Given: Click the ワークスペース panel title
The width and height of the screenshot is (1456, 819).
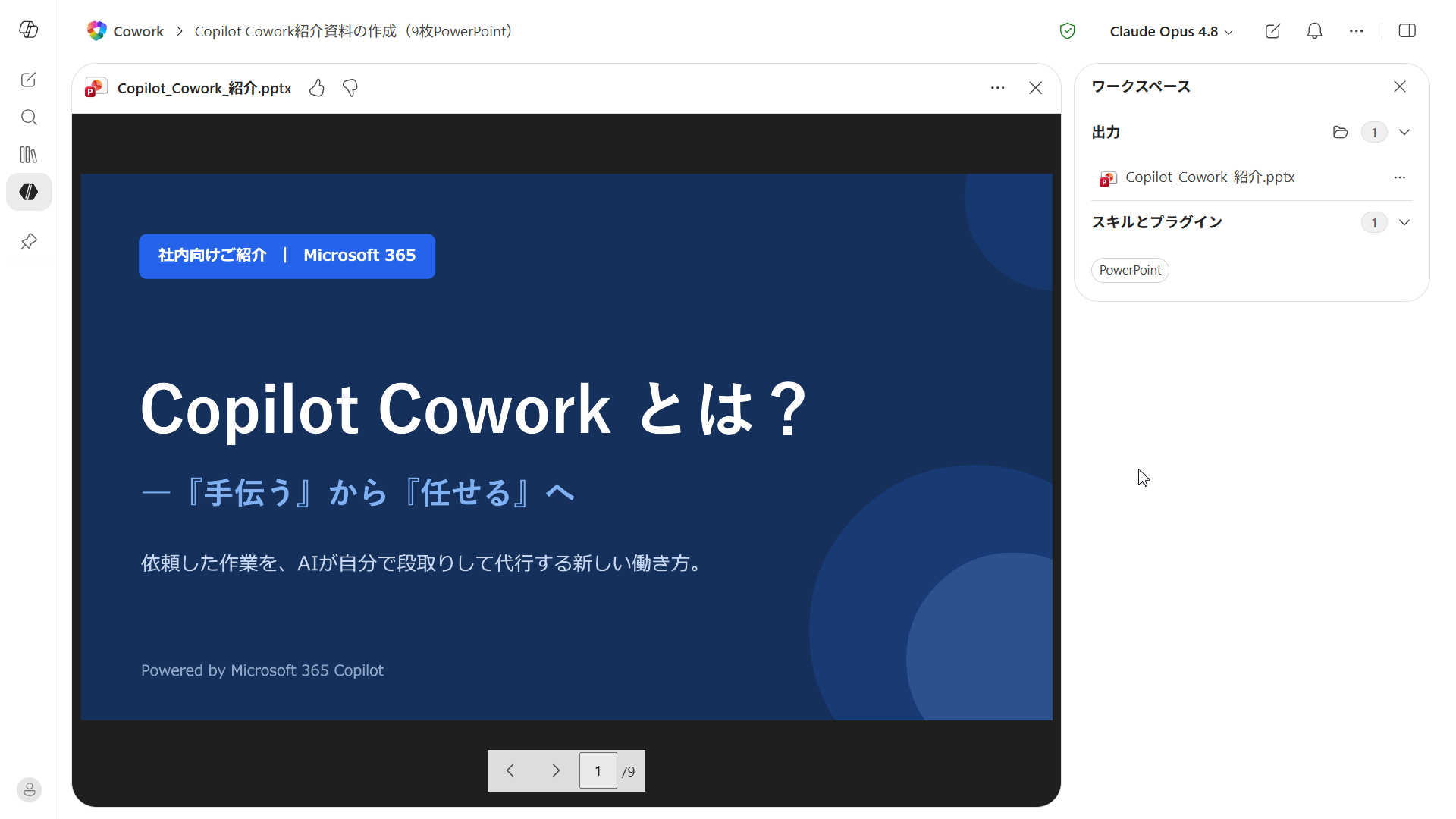Looking at the screenshot, I should coord(1141,86).
